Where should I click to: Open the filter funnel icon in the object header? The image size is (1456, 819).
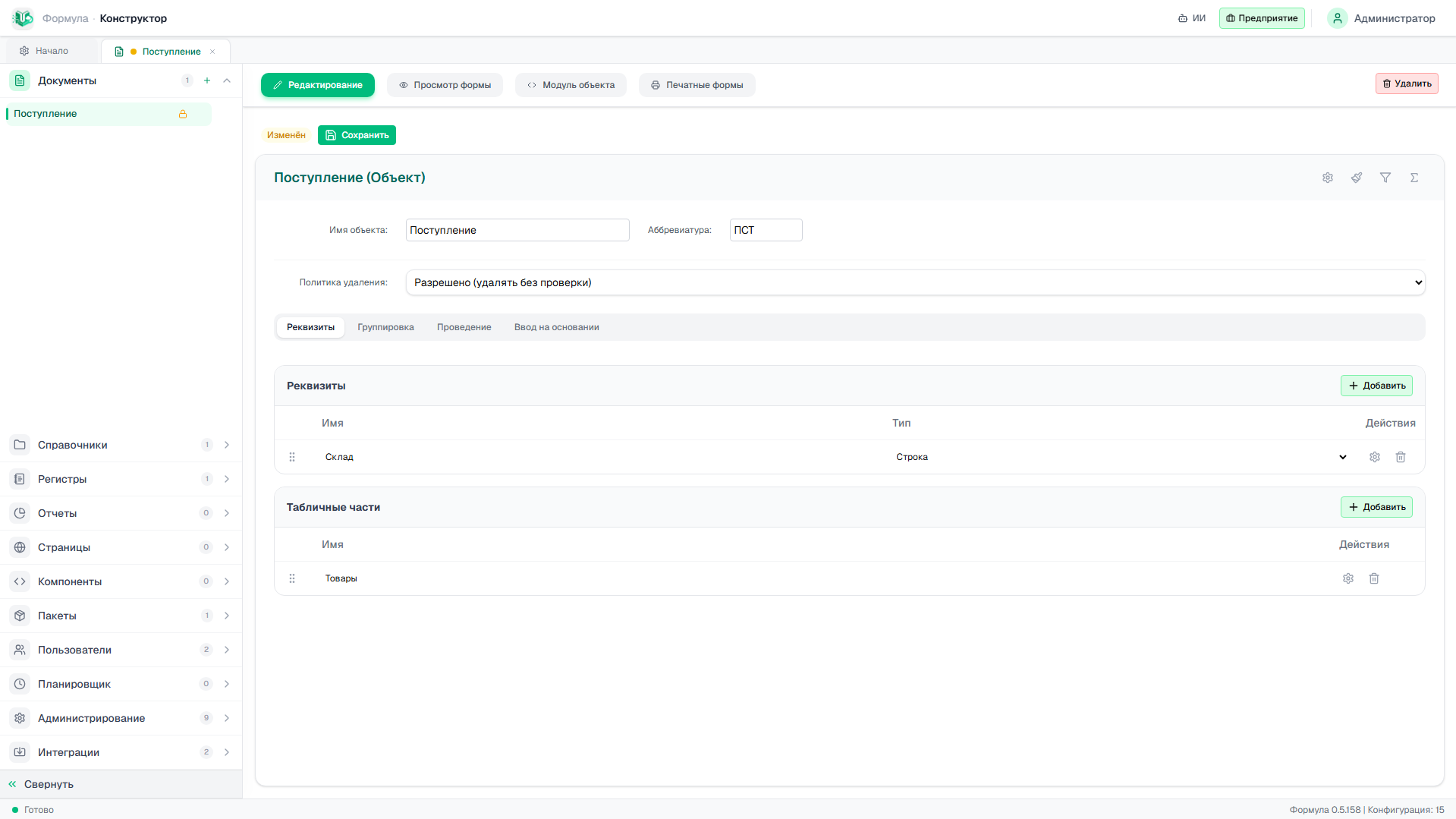click(1385, 178)
